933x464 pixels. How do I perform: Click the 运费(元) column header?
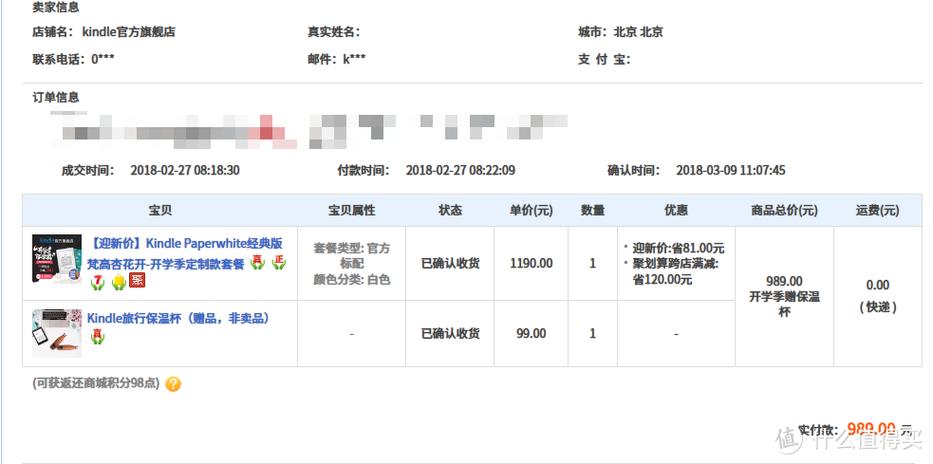[x=878, y=210]
